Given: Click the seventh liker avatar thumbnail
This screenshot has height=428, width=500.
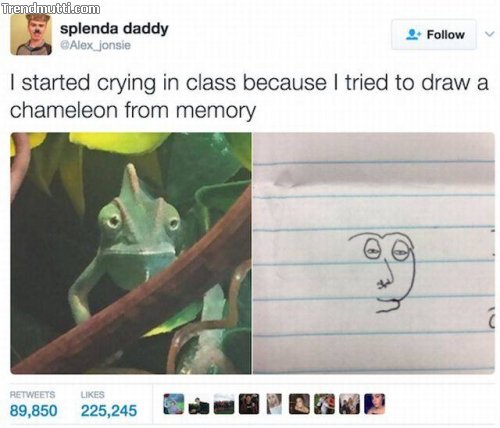Looking at the screenshot, I should pos(324,404).
